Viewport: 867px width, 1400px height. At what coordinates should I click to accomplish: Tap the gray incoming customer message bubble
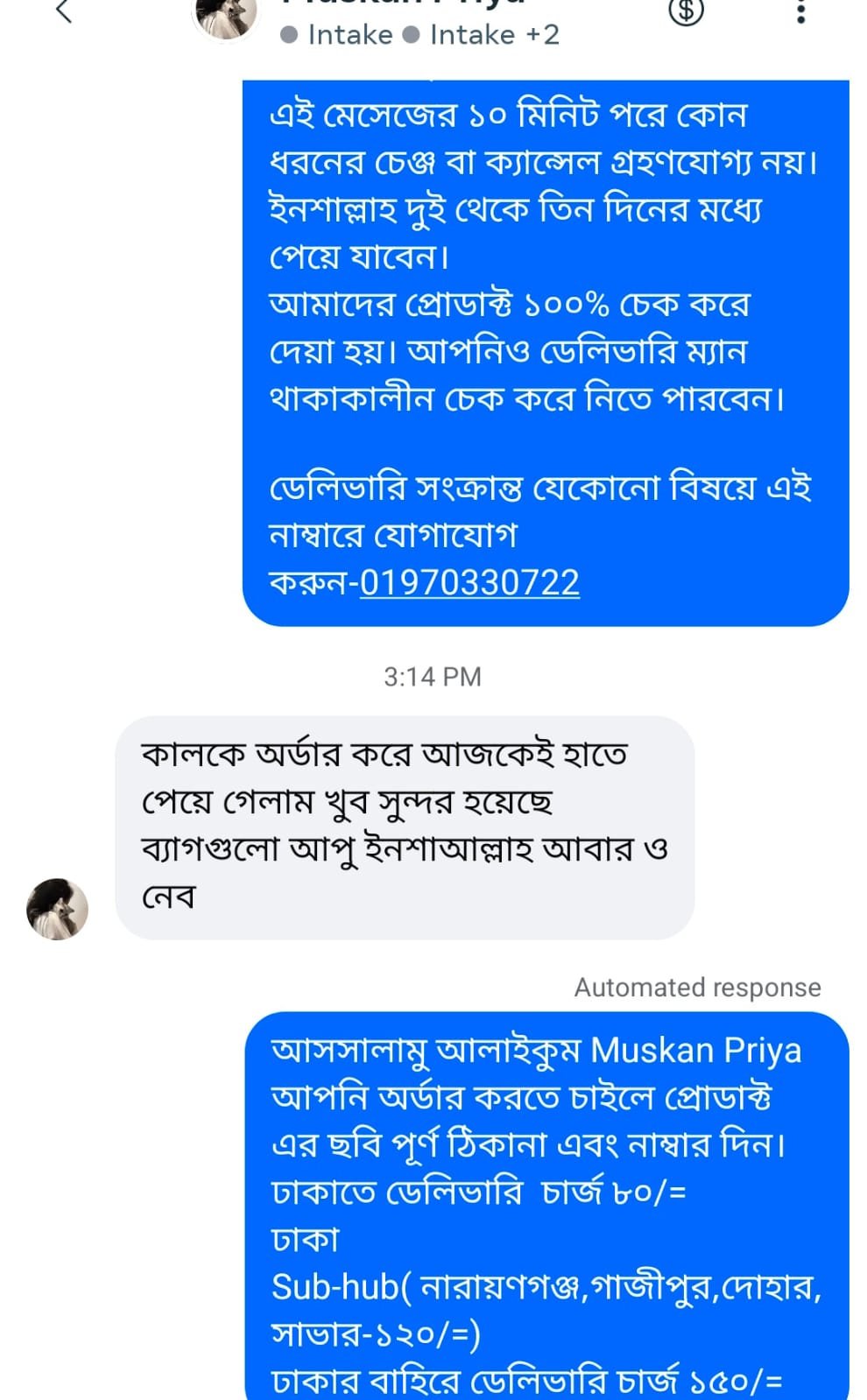404,827
